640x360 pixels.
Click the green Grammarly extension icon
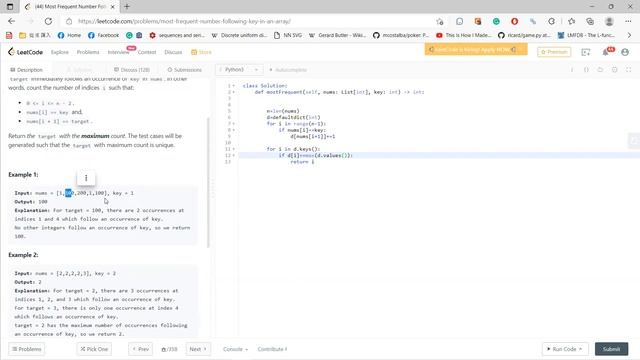496,21
